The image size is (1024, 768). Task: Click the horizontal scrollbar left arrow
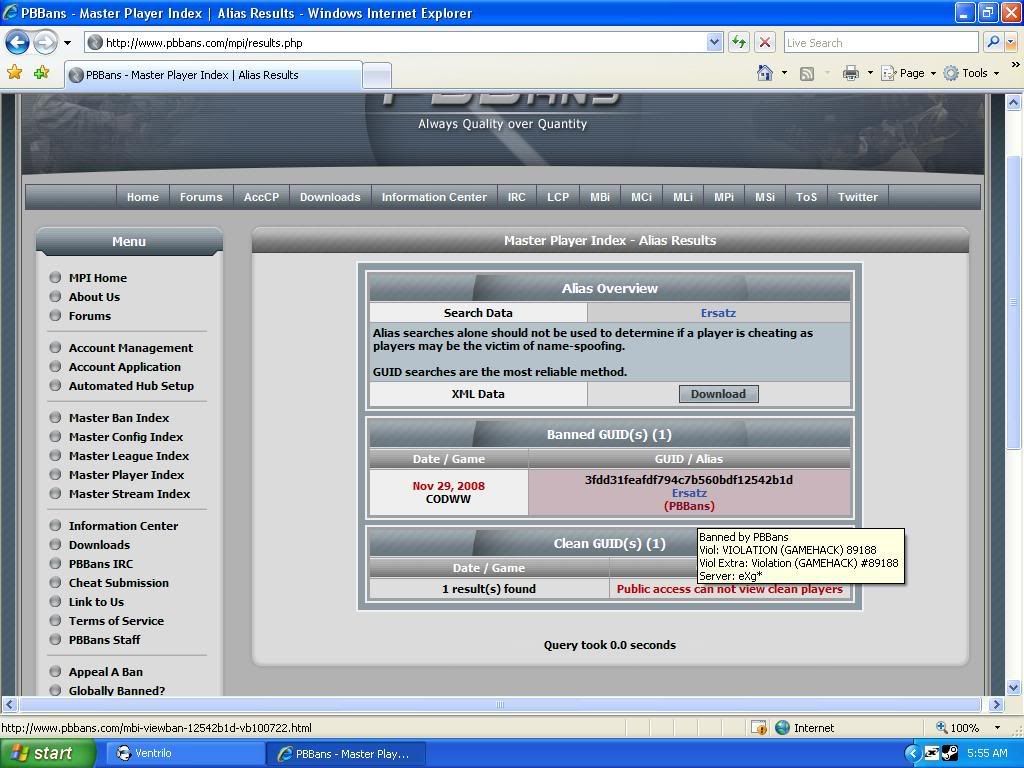click(x=9, y=705)
